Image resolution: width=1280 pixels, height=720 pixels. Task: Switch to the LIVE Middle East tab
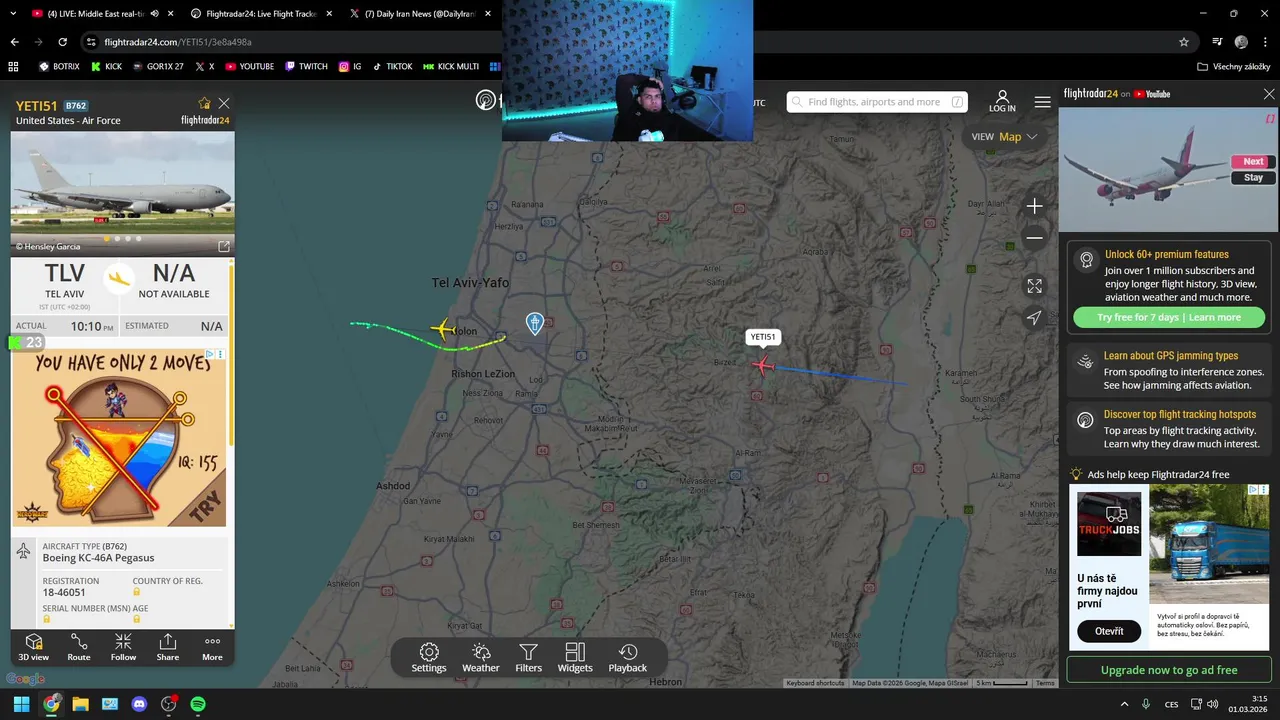tap(96, 14)
